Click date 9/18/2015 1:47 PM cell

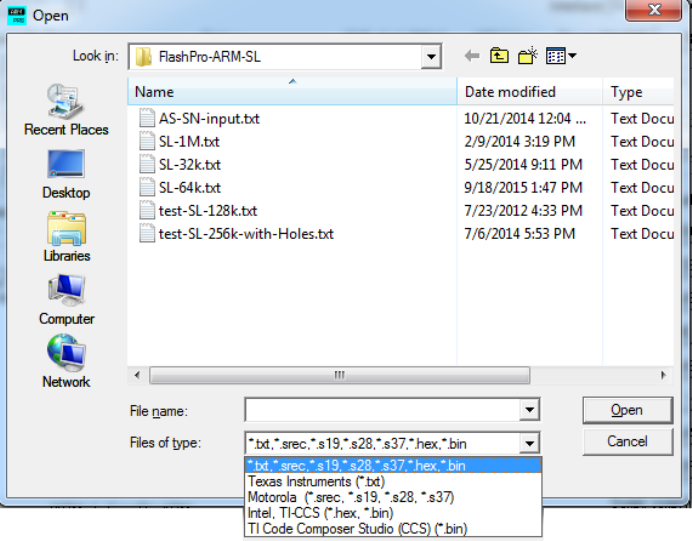point(523,188)
